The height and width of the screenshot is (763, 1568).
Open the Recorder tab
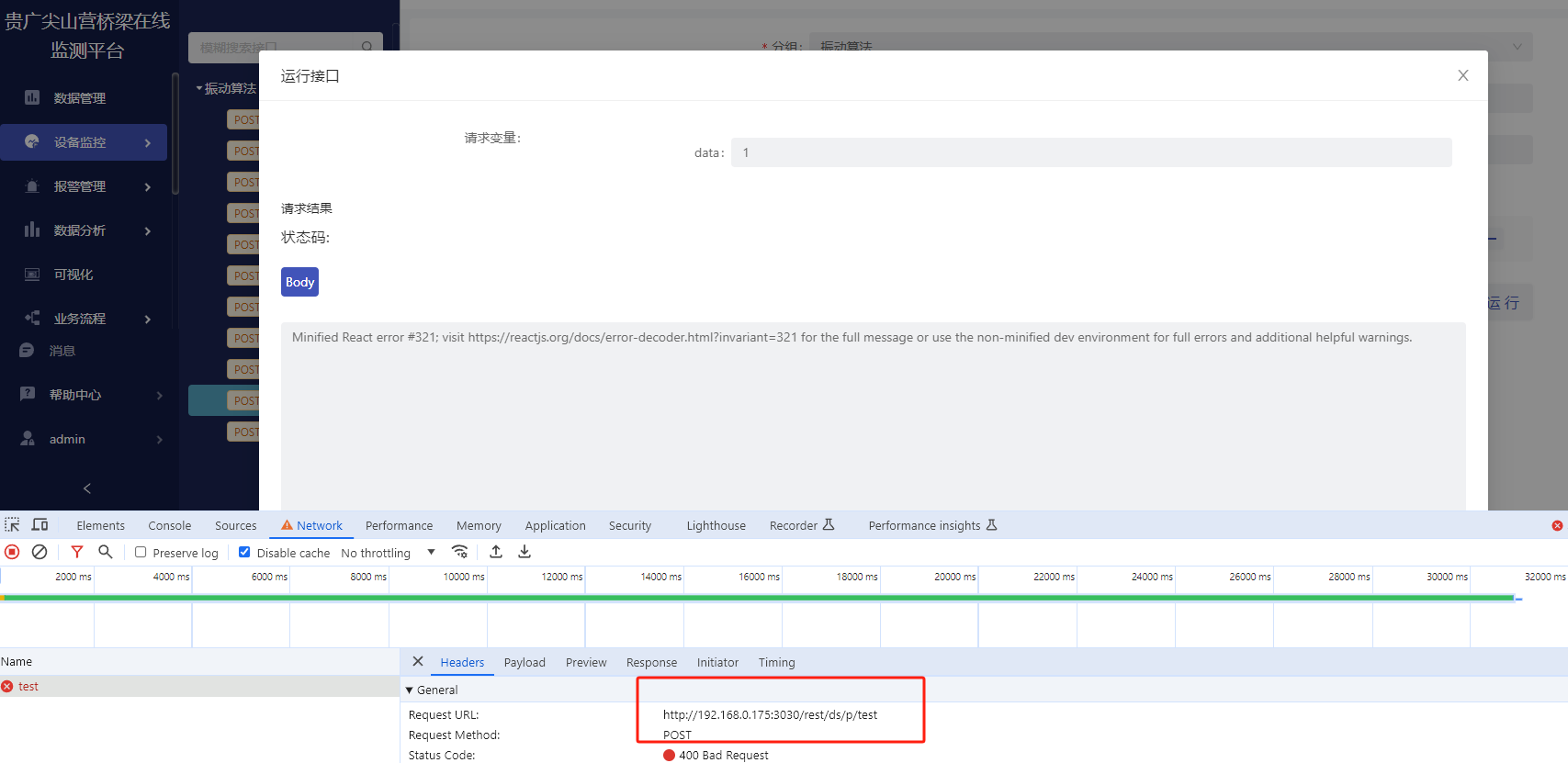(802, 525)
